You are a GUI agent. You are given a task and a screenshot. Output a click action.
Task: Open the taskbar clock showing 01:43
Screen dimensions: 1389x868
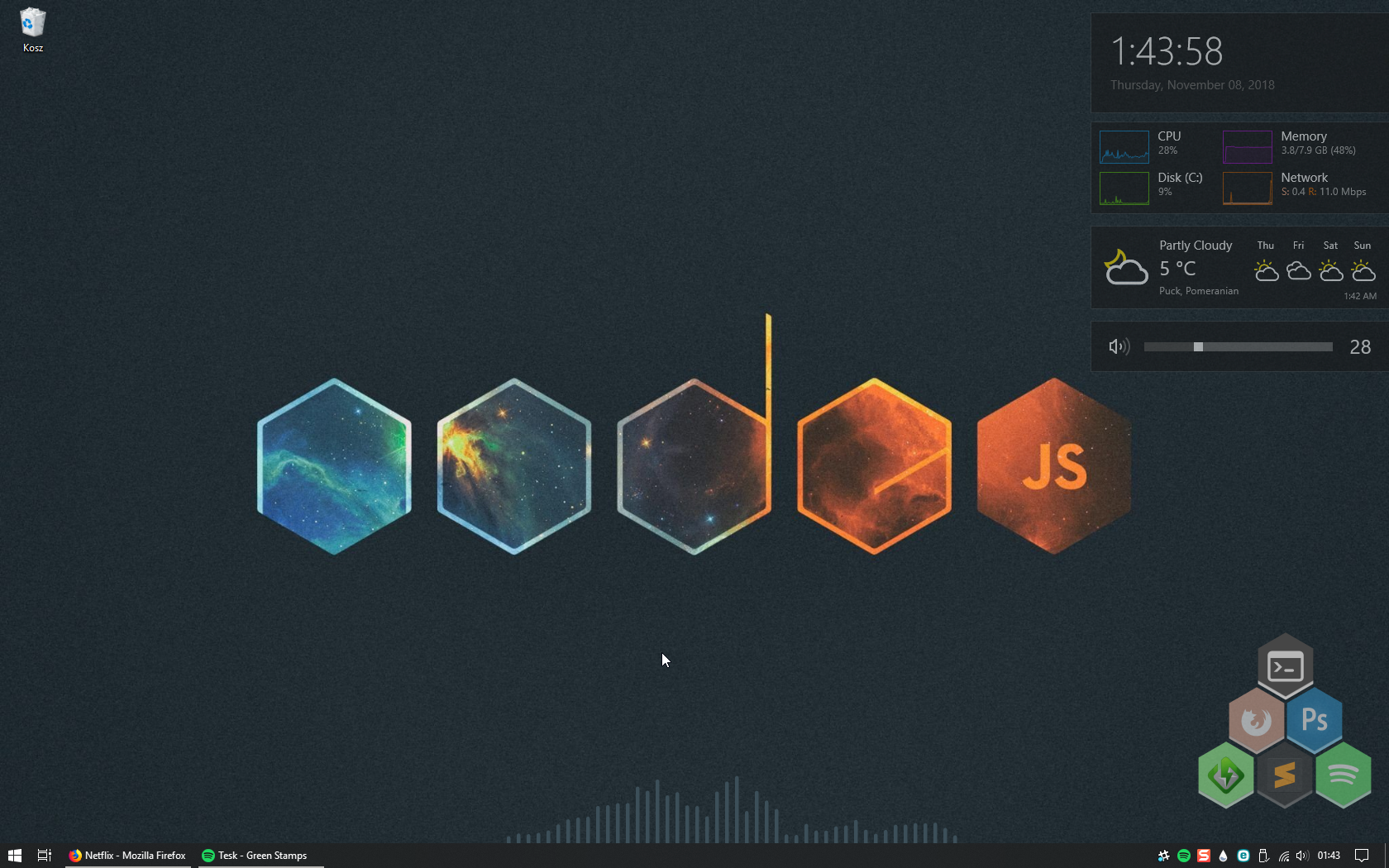pos(1329,856)
